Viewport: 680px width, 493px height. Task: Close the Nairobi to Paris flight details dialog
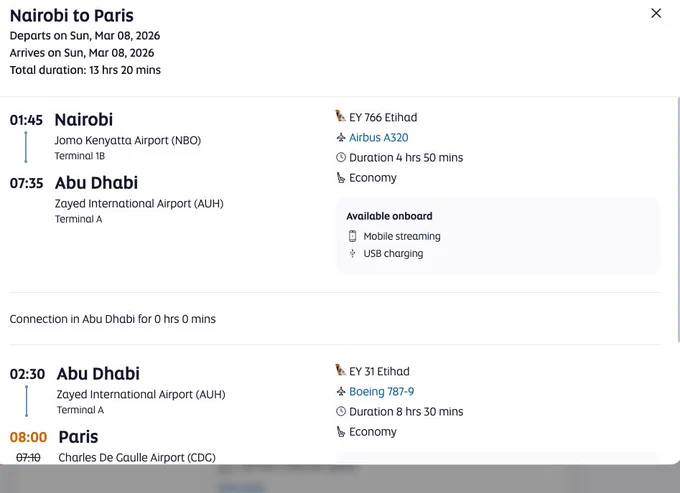656,13
